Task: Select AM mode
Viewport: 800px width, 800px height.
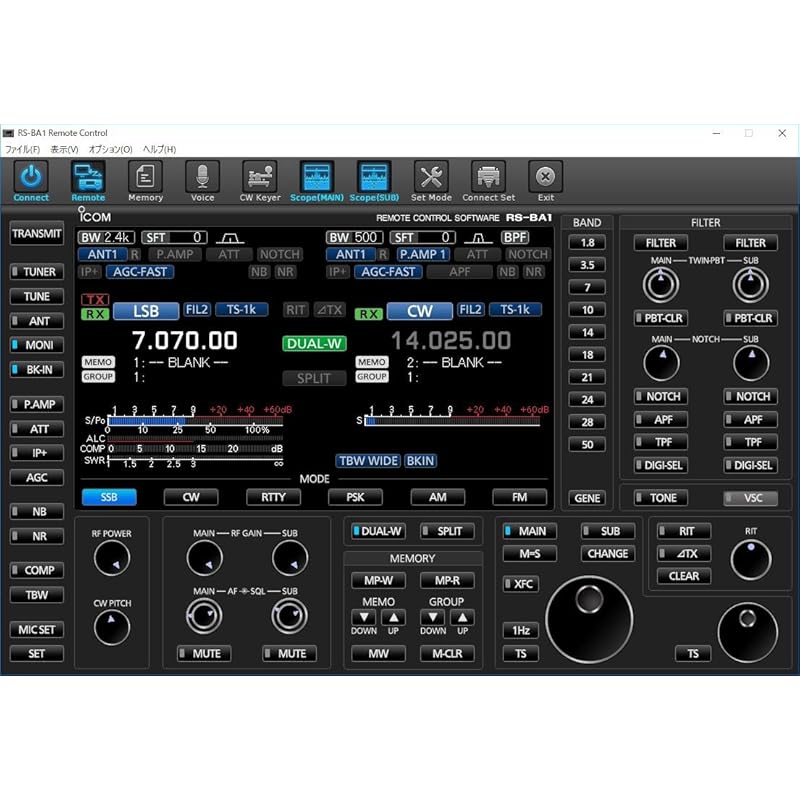Action: click(x=438, y=497)
